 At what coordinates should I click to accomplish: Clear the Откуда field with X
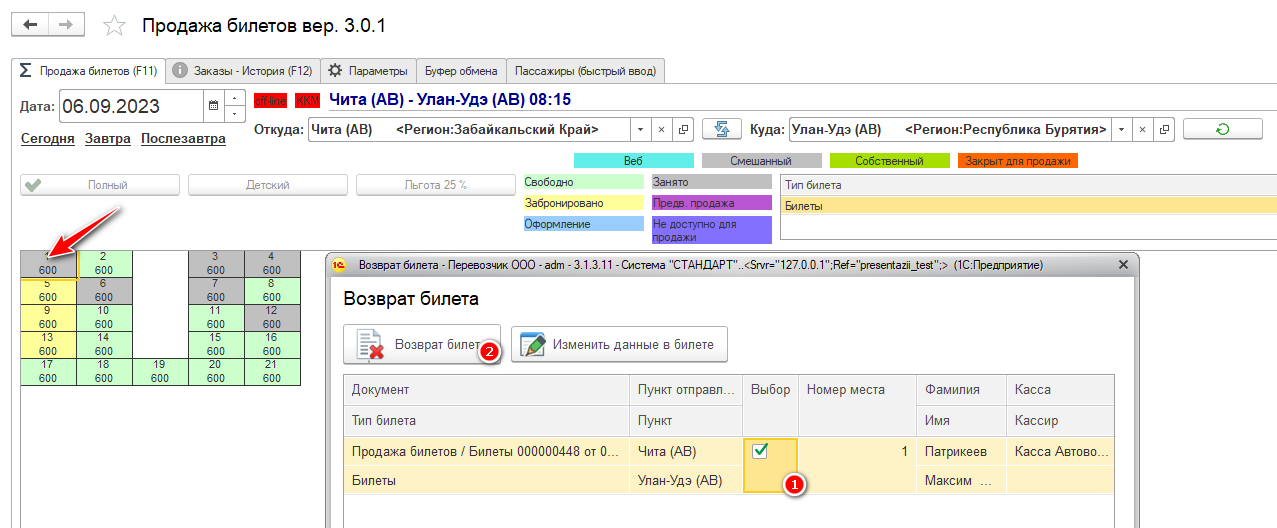(x=661, y=130)
